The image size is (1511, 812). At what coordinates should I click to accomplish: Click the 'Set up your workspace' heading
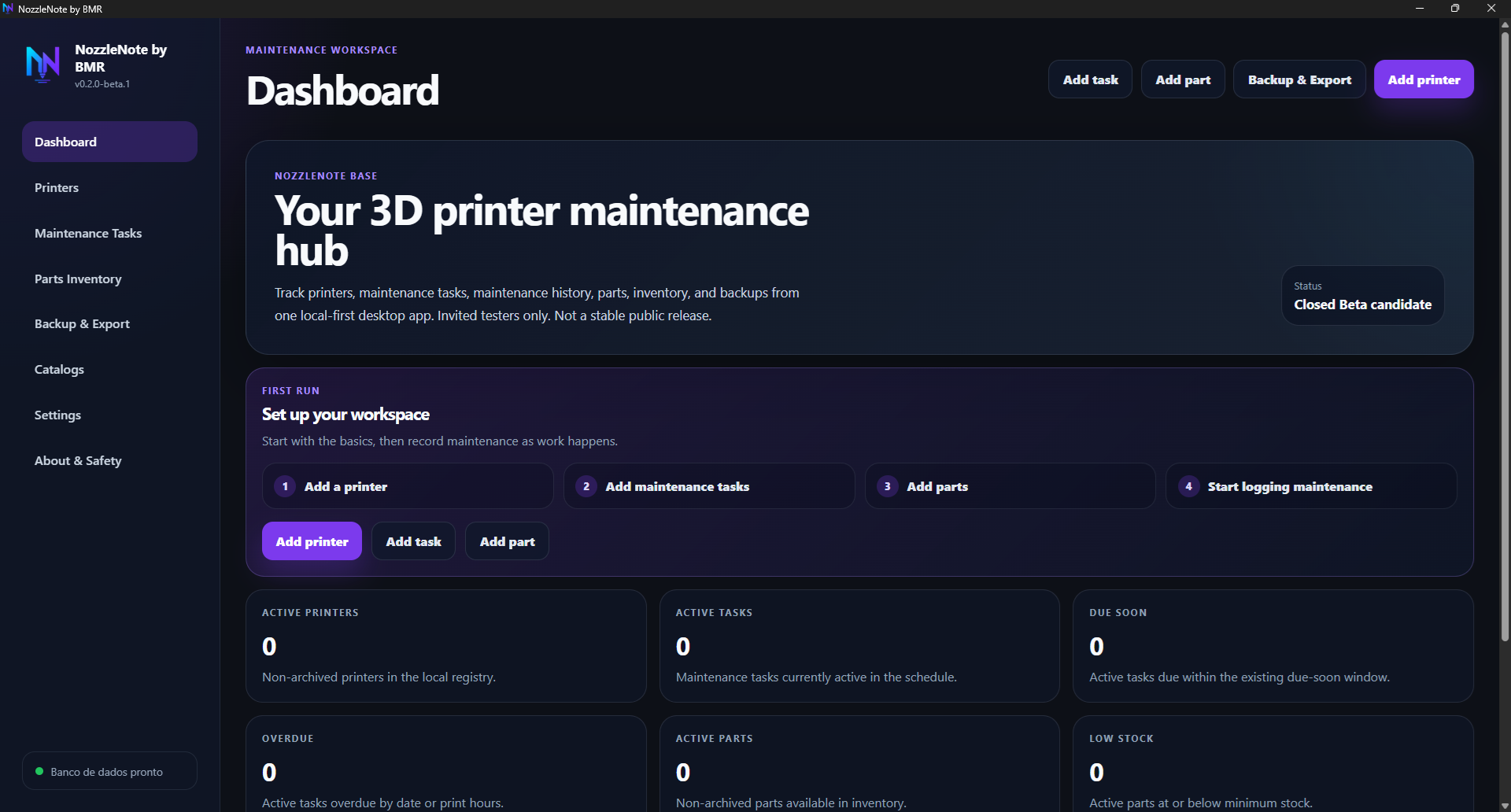coord(345,415)
